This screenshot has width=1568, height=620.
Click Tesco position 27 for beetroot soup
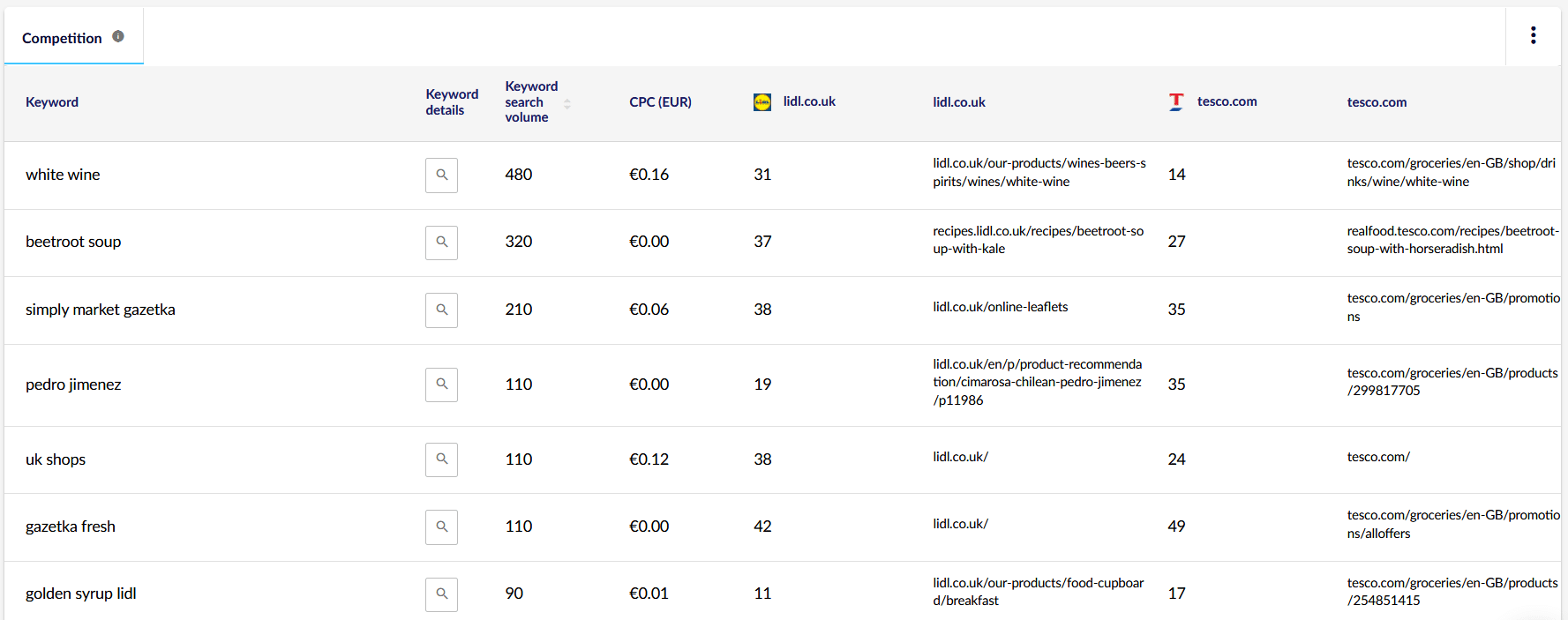point(1177,242)
